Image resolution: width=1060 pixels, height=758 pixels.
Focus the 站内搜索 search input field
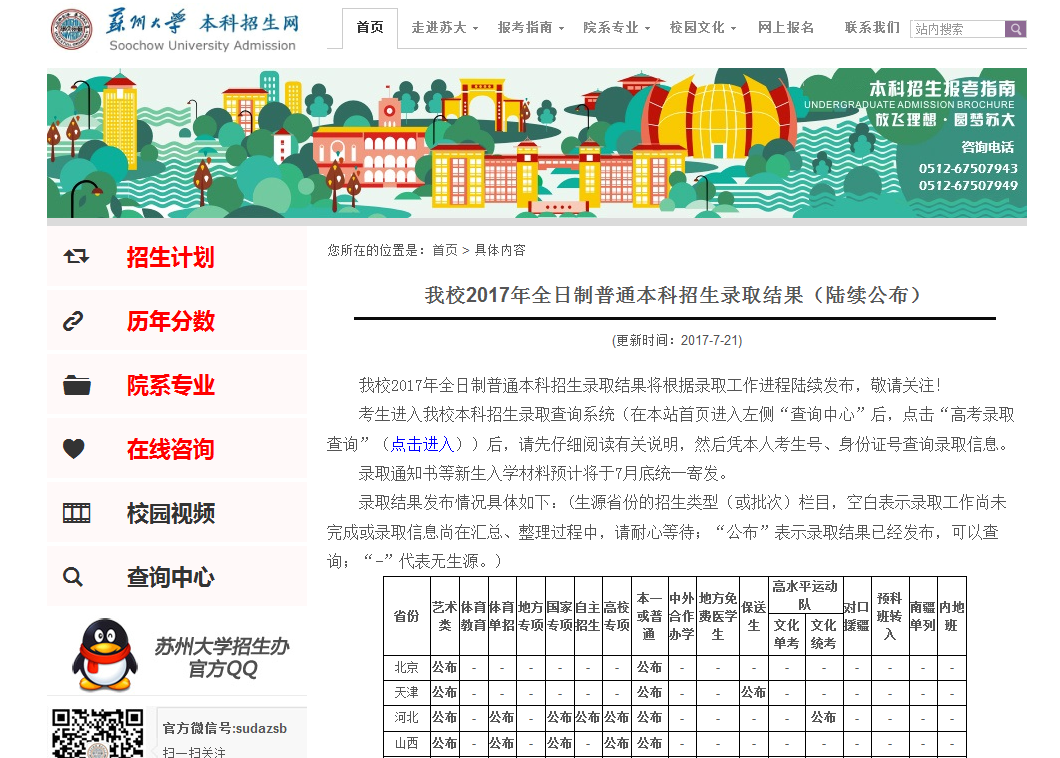click(957, 29)
